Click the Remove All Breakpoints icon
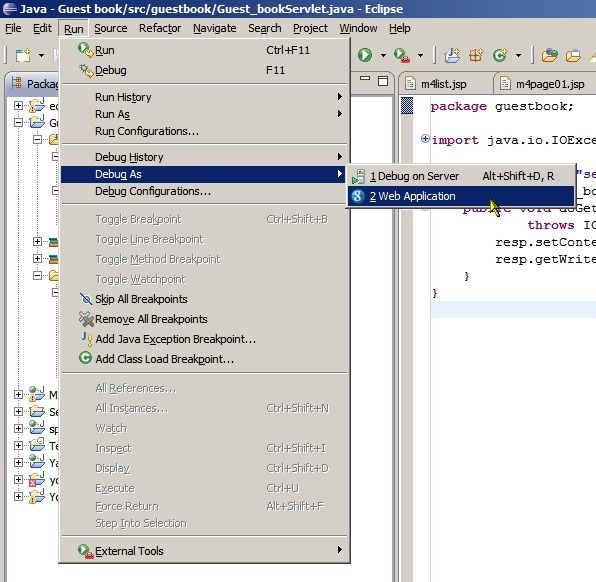The width and height of the screenshot is (596, 582). 86,319
